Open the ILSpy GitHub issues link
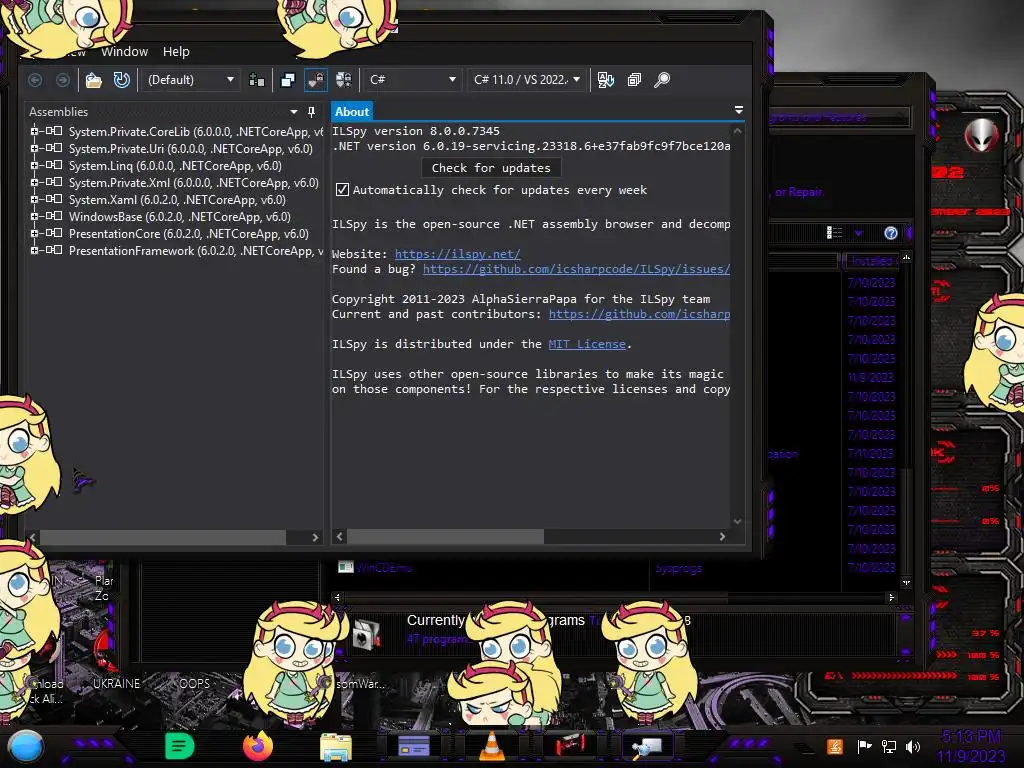1024x768 pixels. click(x=576, y=269)
